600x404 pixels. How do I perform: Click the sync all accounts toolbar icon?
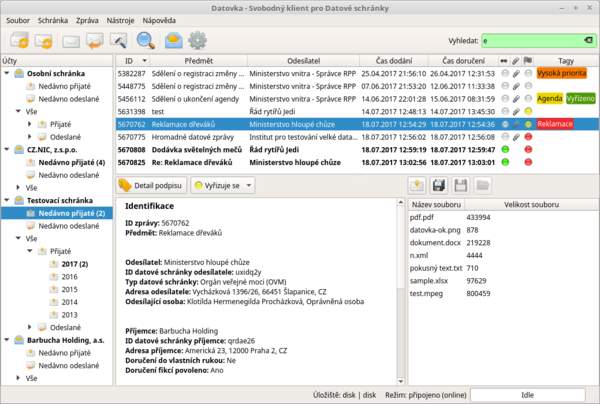tap(19, 41)
